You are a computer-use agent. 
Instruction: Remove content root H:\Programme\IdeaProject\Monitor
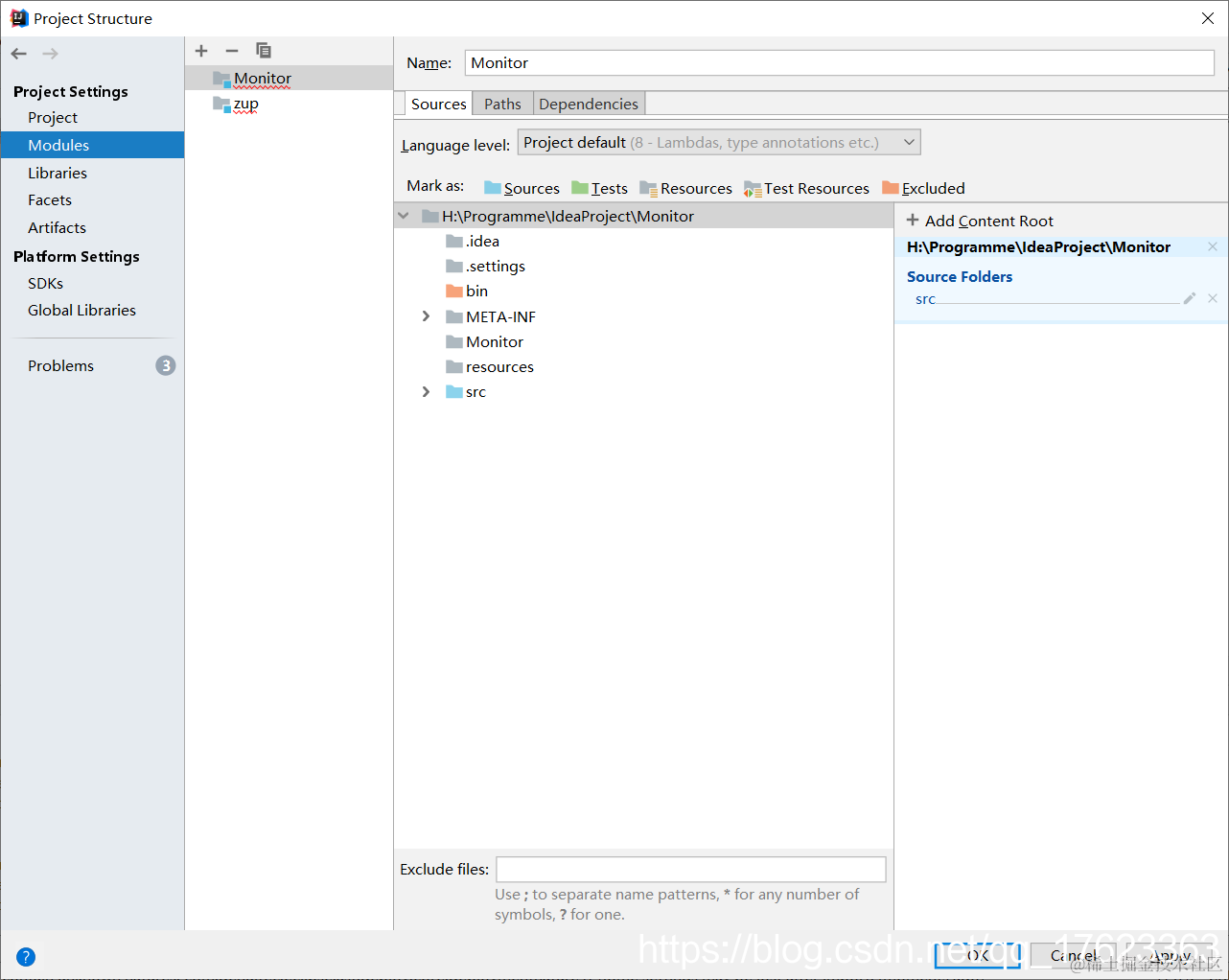pos(1213,246)
